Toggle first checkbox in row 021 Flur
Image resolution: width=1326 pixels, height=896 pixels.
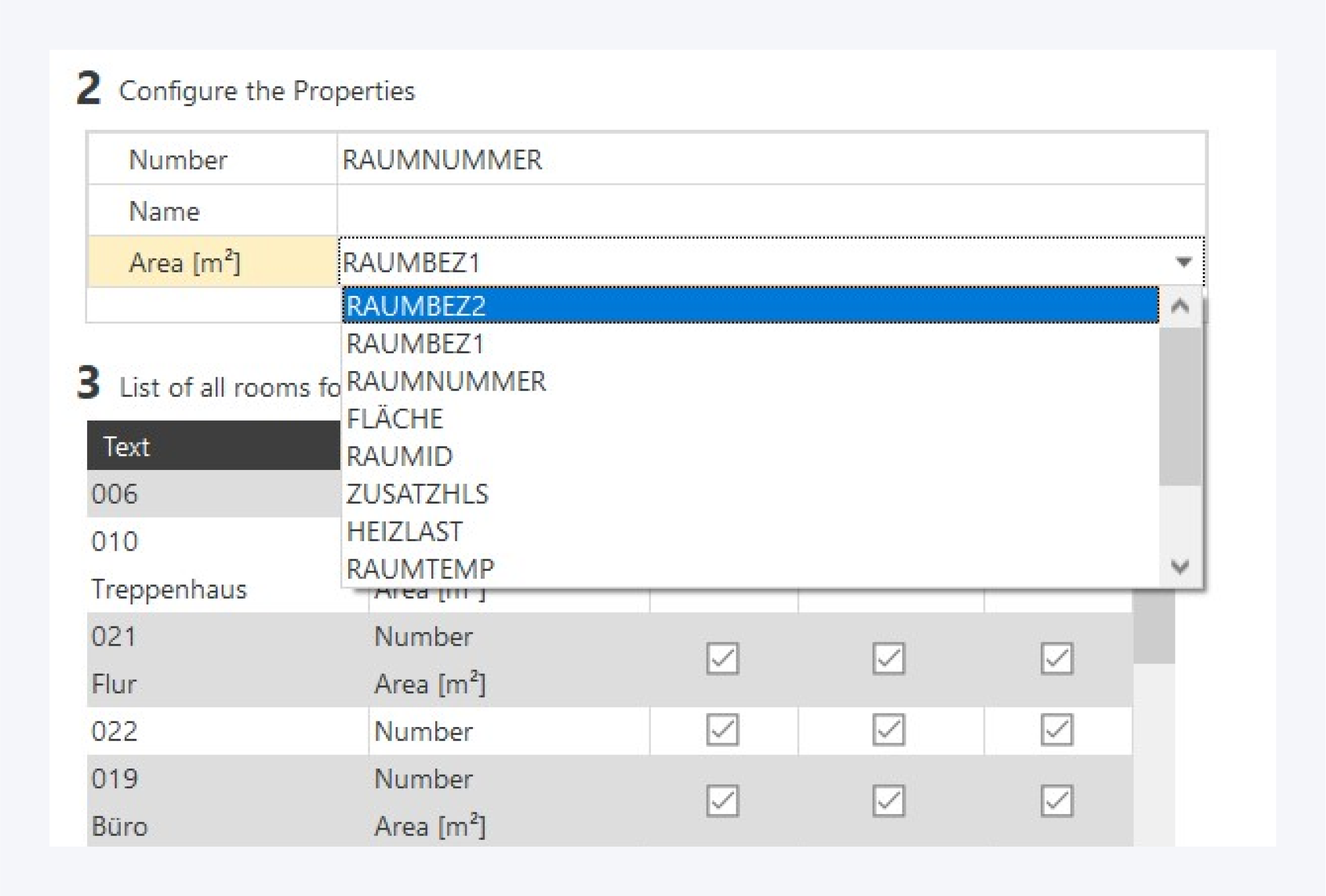coord(722,659)
